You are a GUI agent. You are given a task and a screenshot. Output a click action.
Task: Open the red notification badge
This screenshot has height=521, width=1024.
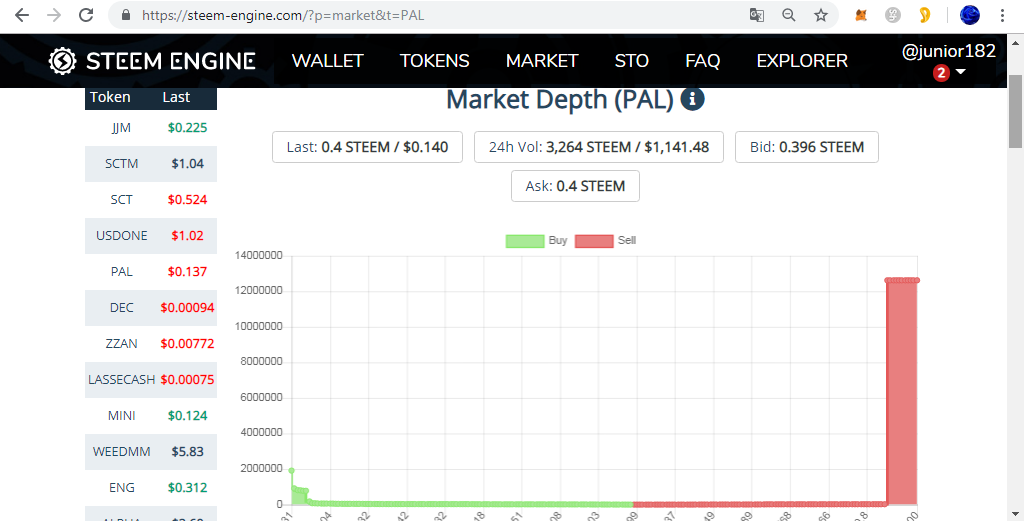click(941, 72)
